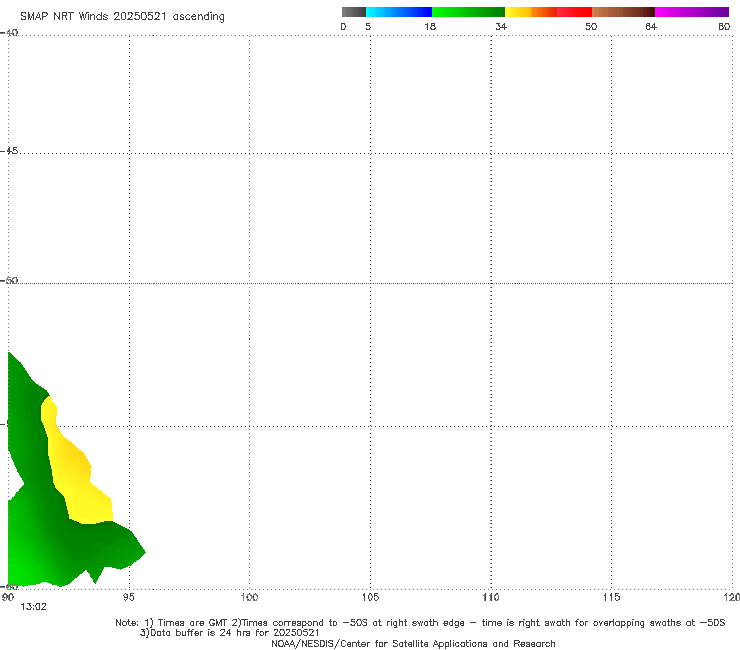Click the longitude label '115'
The width and height of the screenshot is (740, 650).
tap(612, 598)
